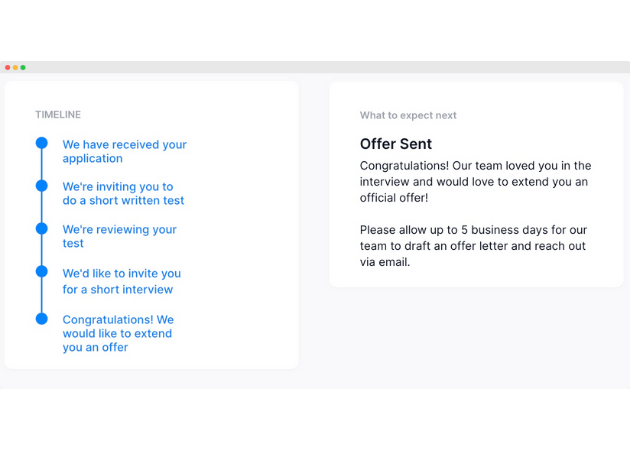This screenshot has width=630, height=450.
Task: Click the vertical timeline line between first two steps
Action: pyautogui.click(x=41, y=164)
